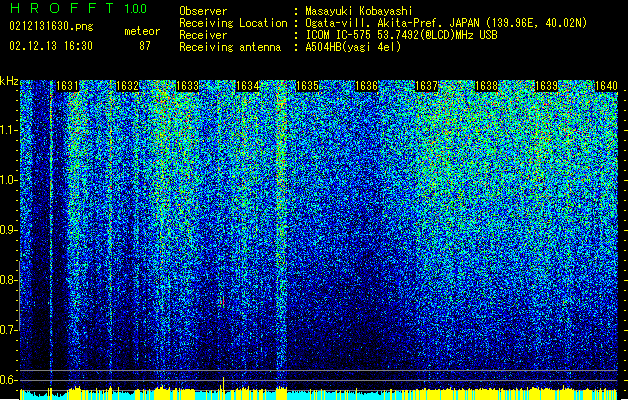Click the kHz axis unit label
This screenshot has width=629, height=400.
point(9,81)
